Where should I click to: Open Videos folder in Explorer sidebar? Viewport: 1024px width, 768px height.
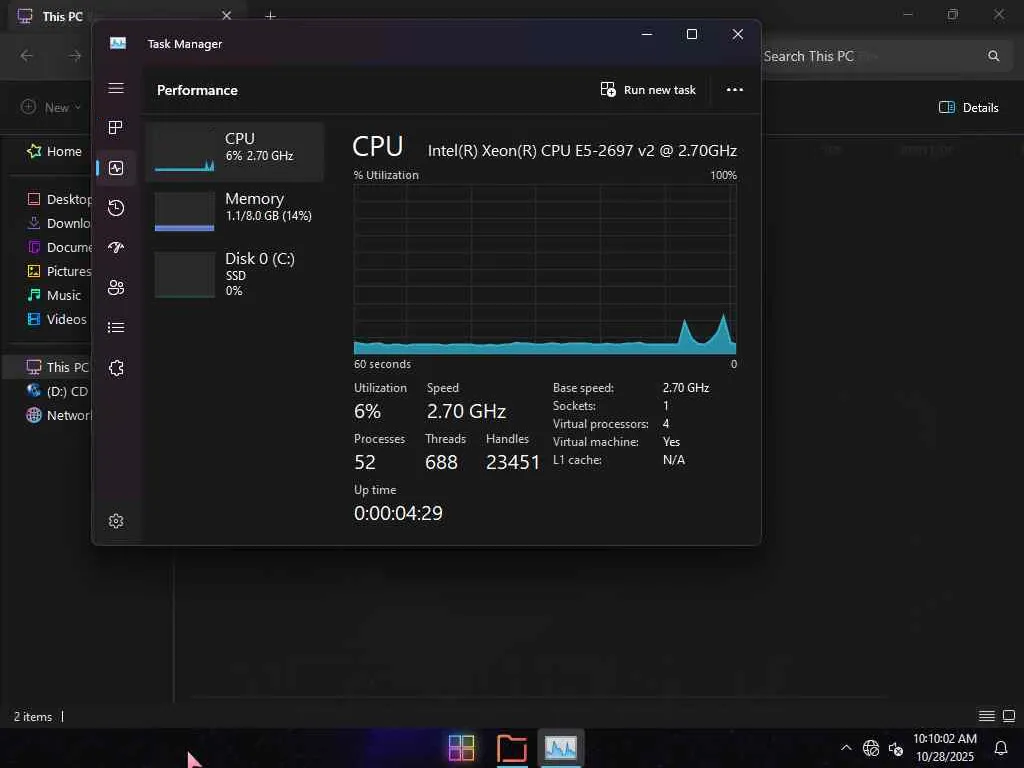tap(56, 319)
